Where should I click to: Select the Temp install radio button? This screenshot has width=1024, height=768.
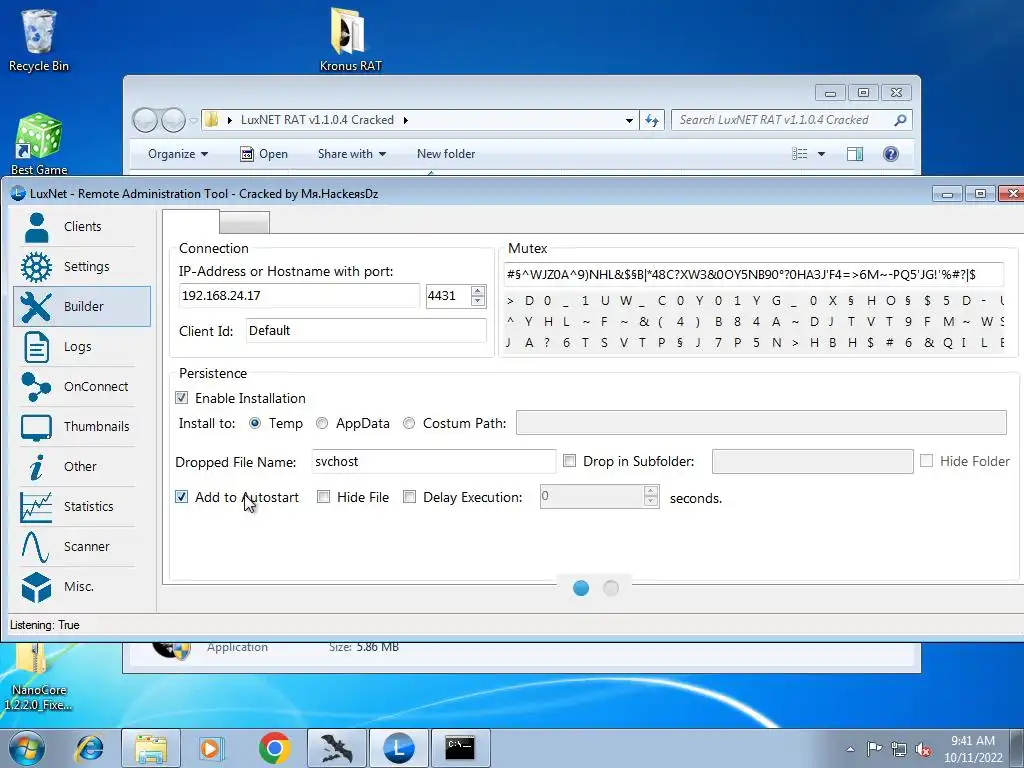[255, 423]
